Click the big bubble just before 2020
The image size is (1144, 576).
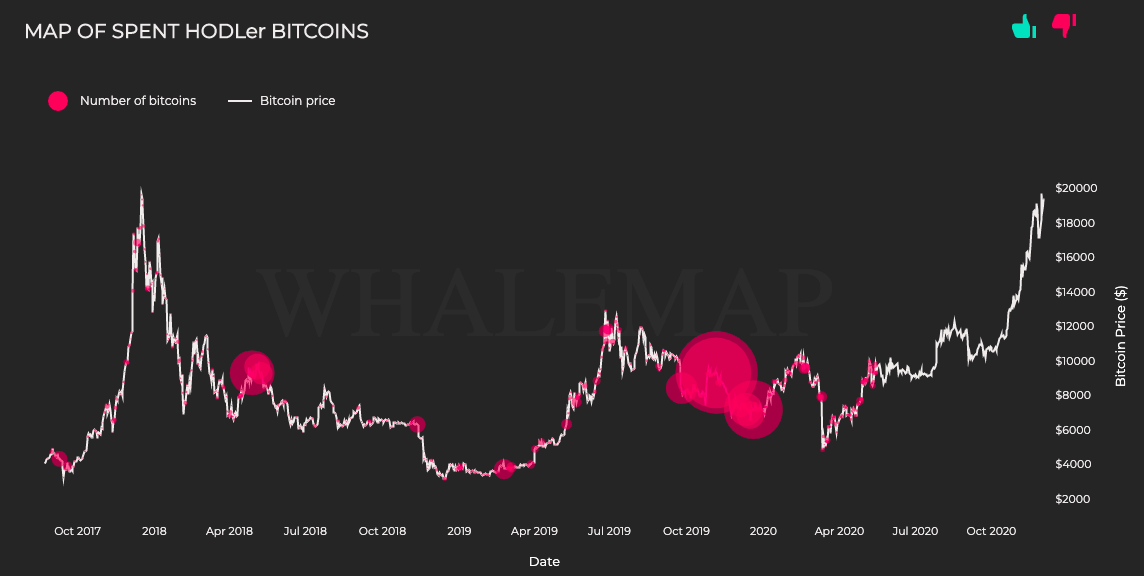753,410
